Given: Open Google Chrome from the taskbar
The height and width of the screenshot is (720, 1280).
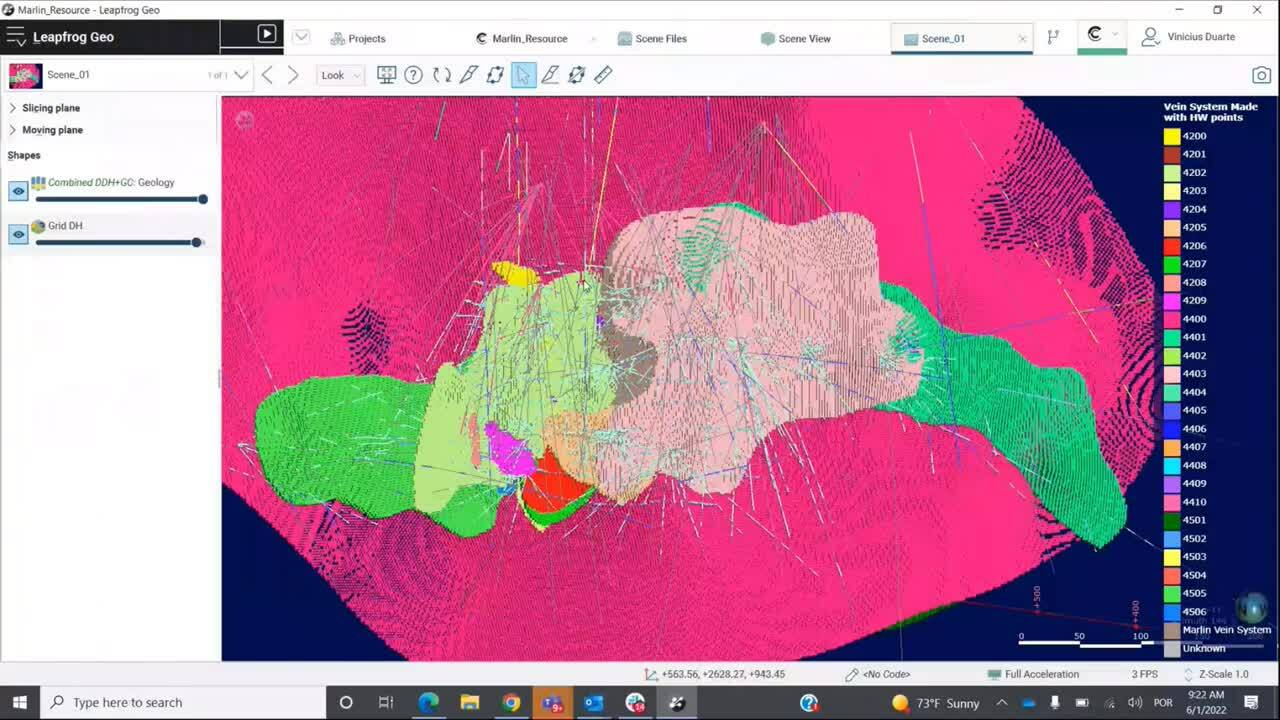Looking at the screenshot, I should (x=511, y=702).
